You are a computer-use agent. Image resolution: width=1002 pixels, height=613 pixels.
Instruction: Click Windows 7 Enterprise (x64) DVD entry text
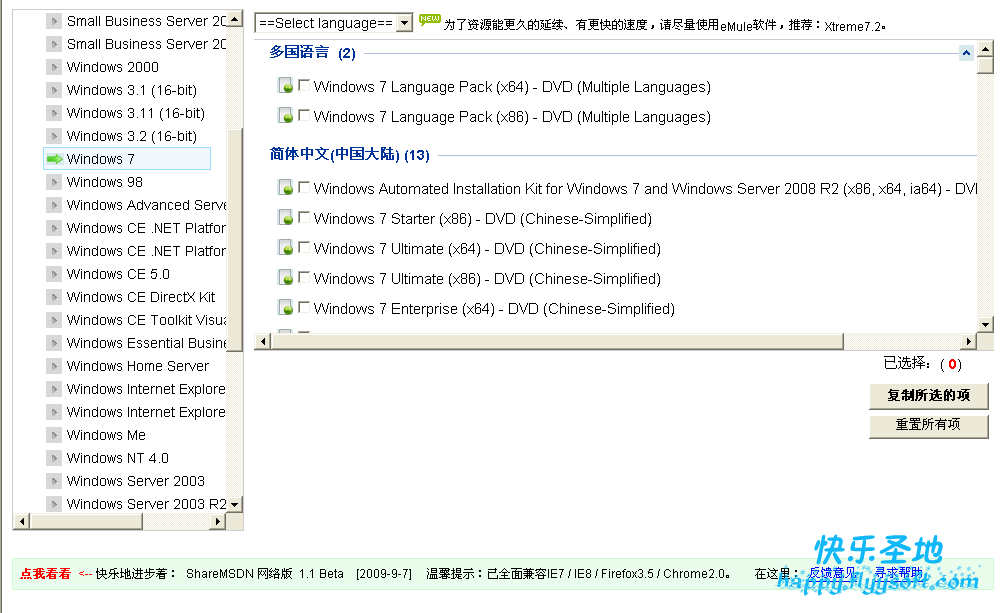click(x=494, y=309)
